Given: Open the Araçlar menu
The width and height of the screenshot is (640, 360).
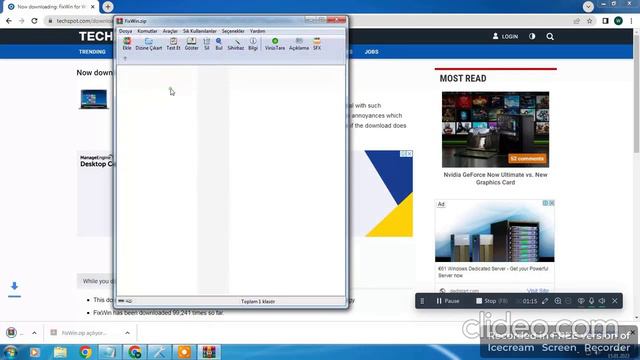Looking at the screenshot, I should pos(170,31).
